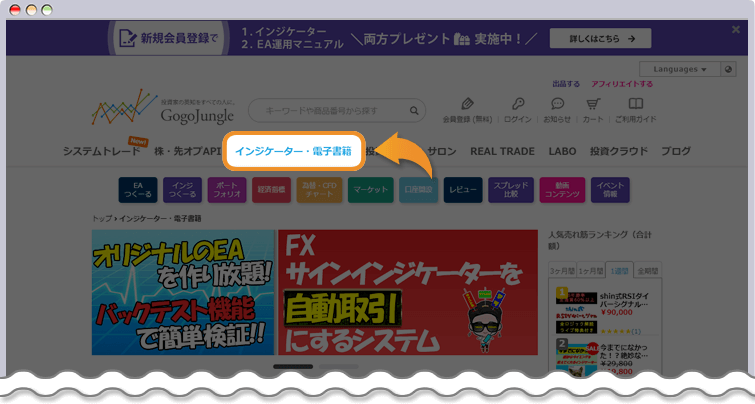This screenshot has width=755, height=404.
Task: Switch to the 3ヶ月間 ranking tab
Action: [562, 271]
